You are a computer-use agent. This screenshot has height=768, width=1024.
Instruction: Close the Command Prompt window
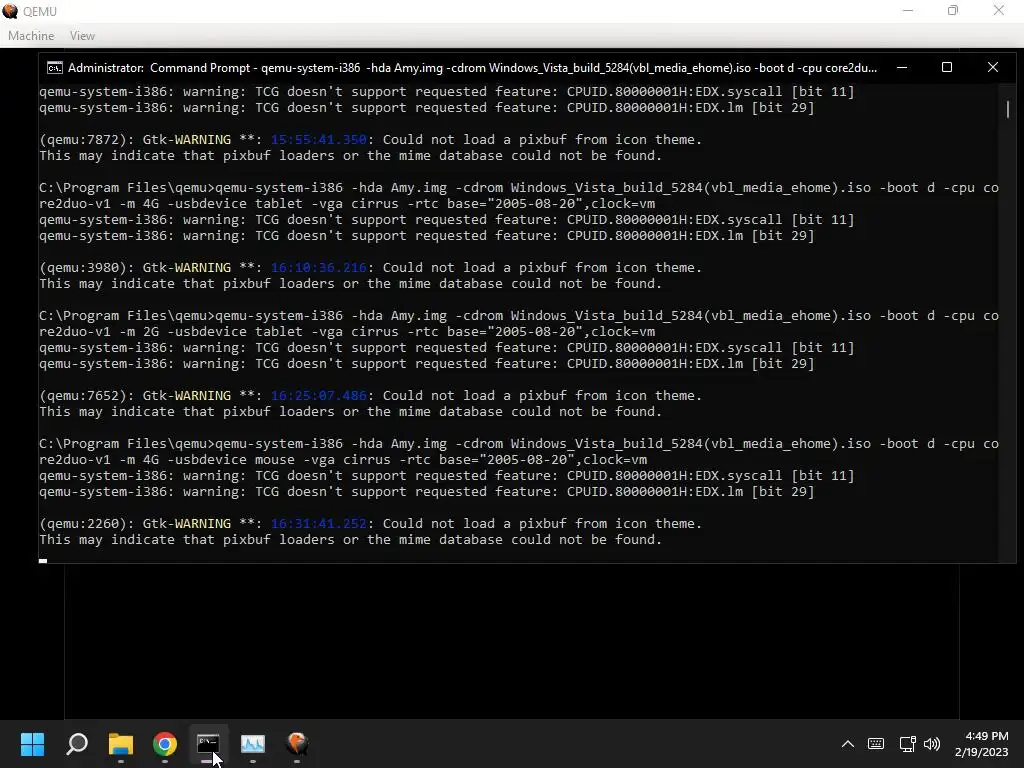(993, 67)
